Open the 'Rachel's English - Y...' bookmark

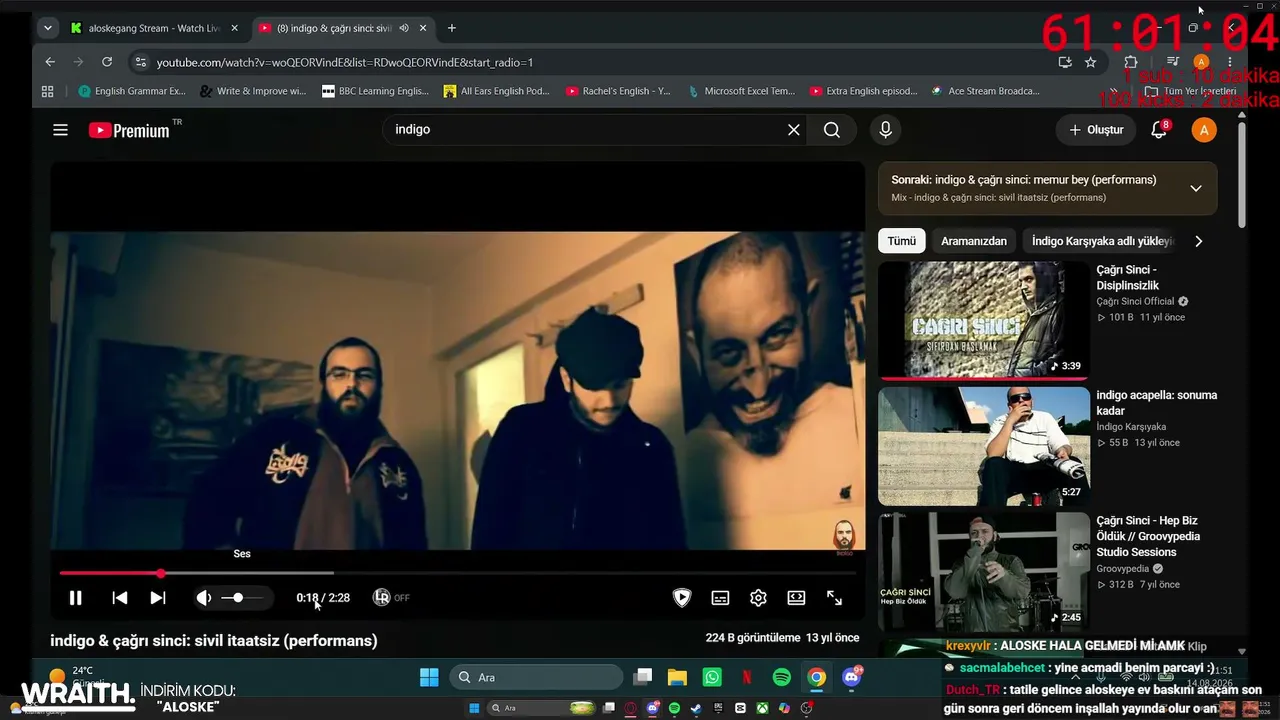(618, 91)
